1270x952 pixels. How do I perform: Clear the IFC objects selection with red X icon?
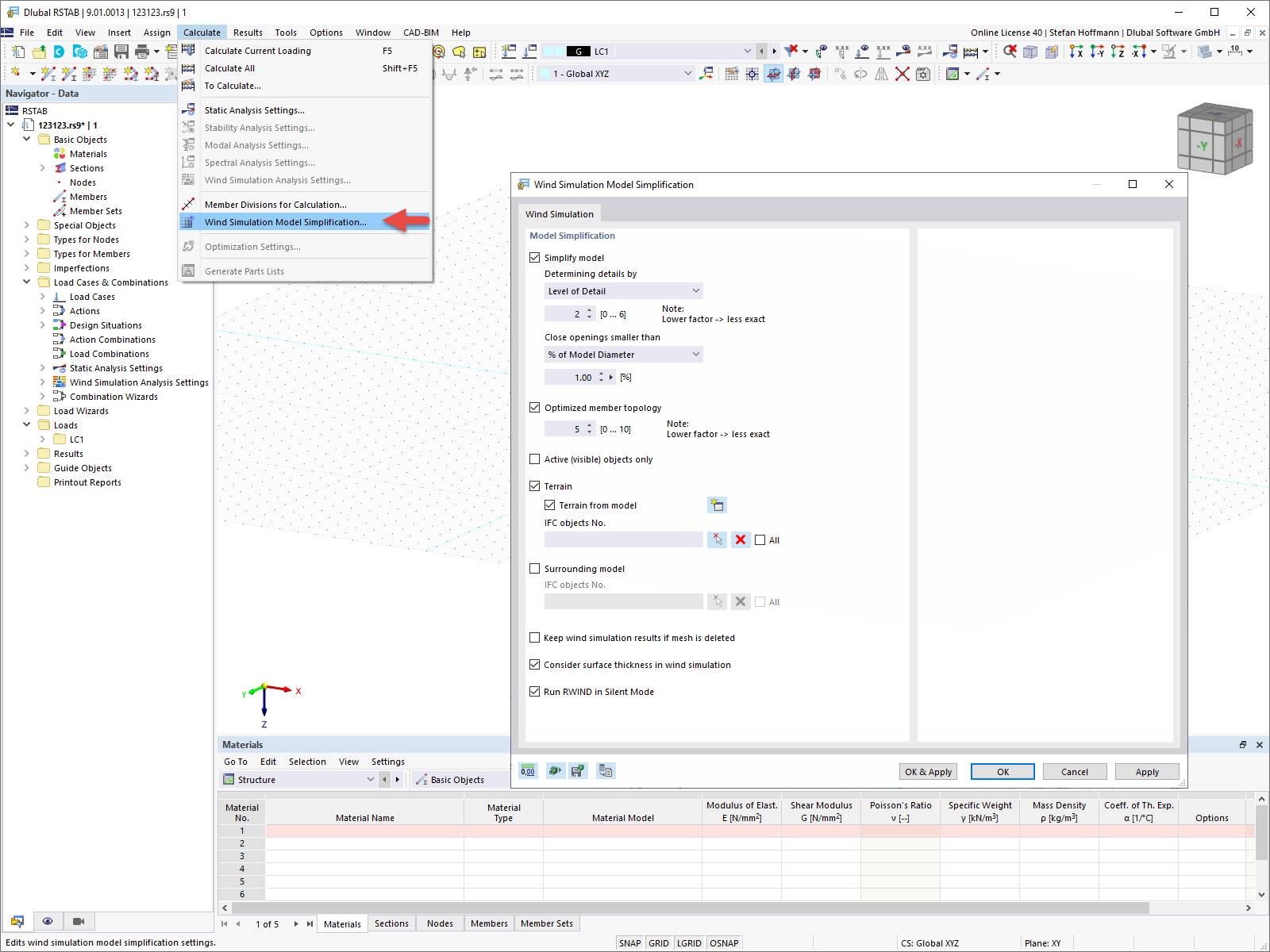point(740,539)
